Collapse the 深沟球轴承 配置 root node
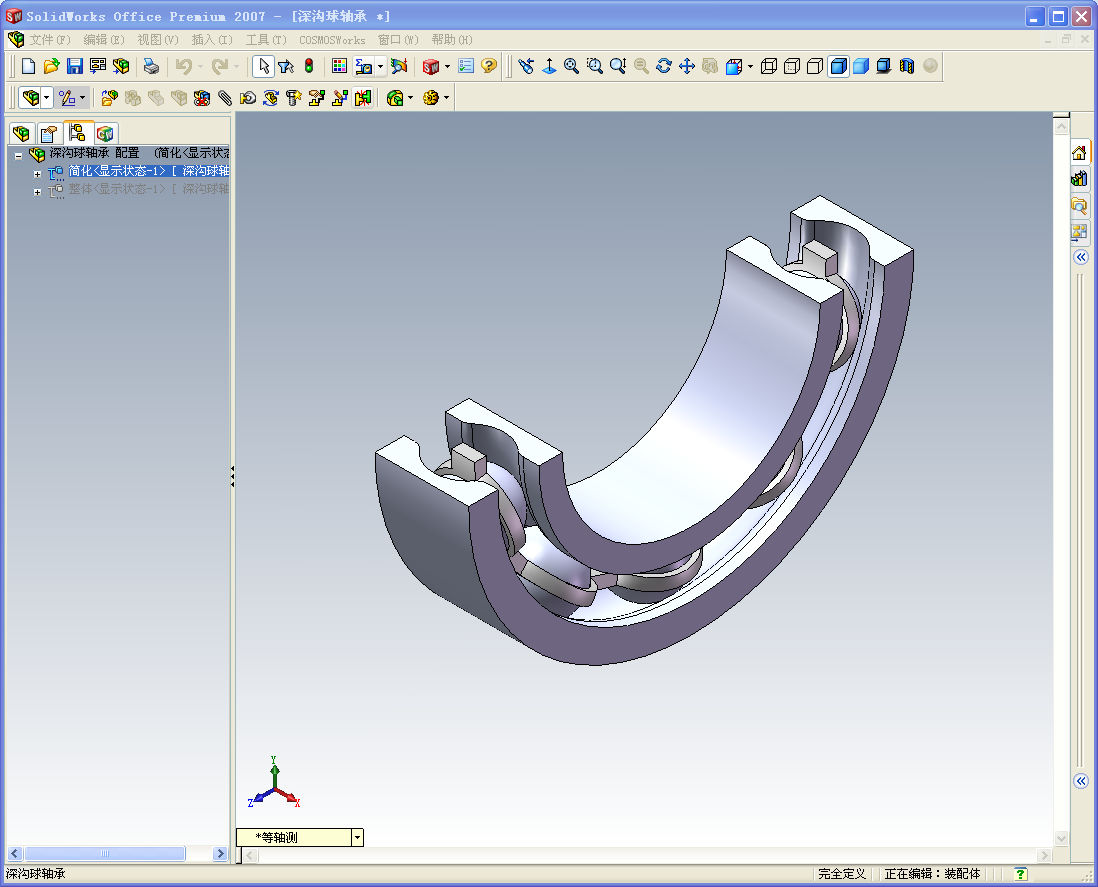Viewport: 1098px width, 887px height. (18, 155)
